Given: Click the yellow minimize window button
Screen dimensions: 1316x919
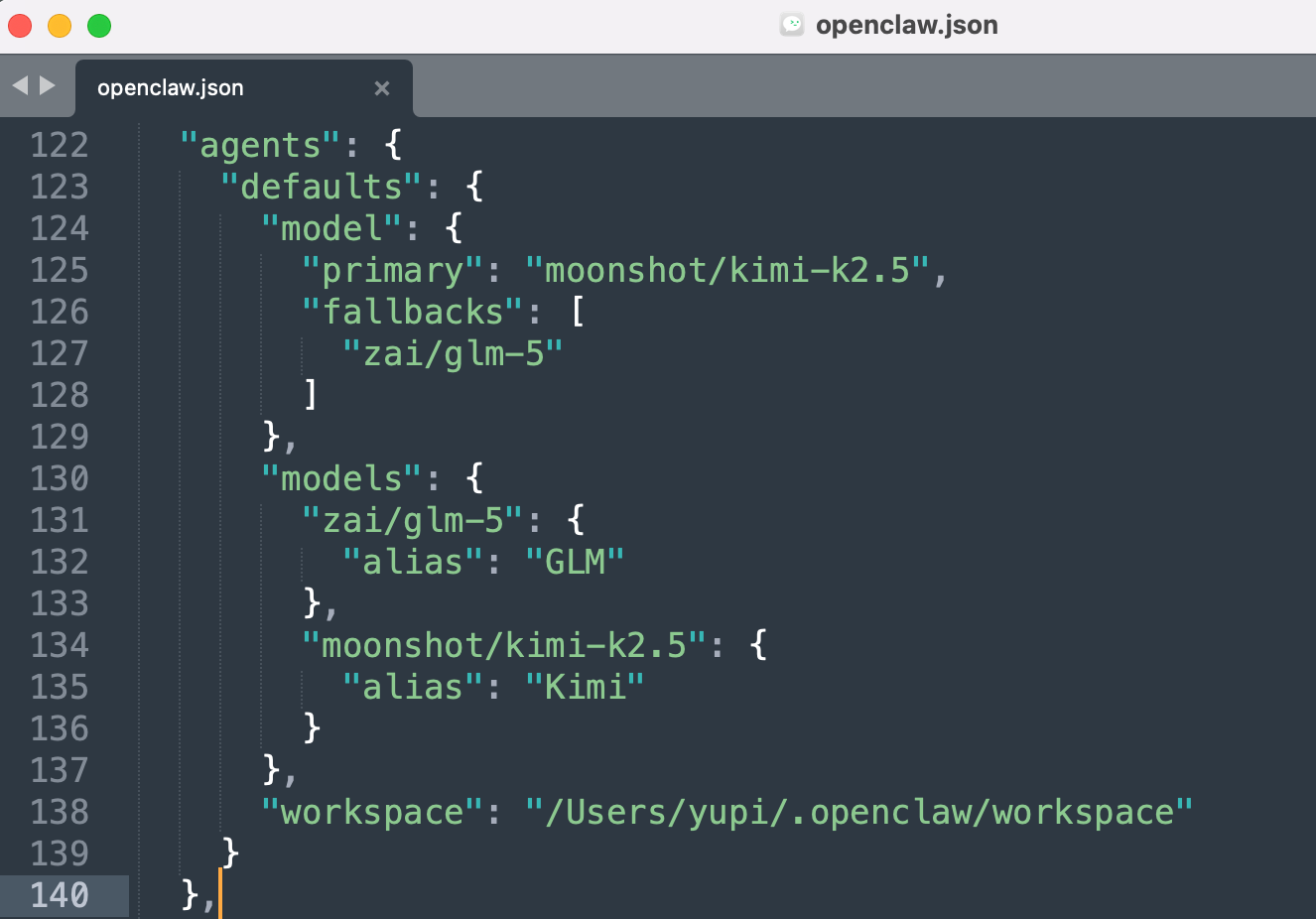Looking at the screenshot, I should coord(60,26).
